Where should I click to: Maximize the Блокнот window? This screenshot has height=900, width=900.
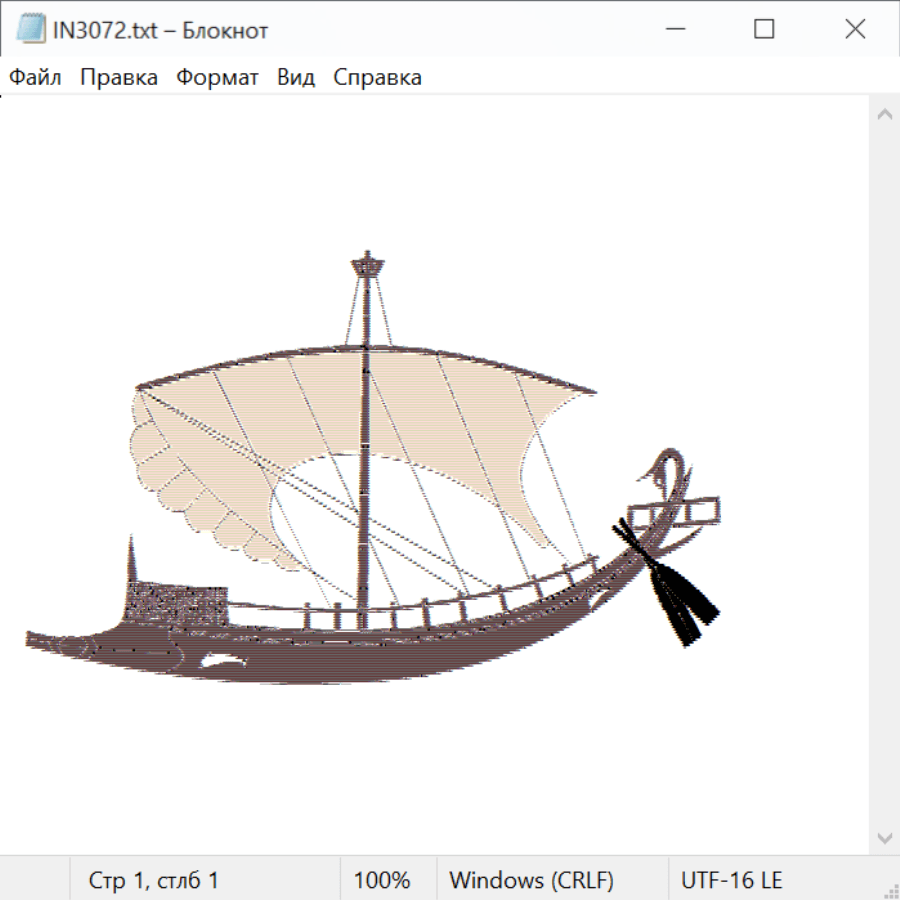tap(764, 30)
